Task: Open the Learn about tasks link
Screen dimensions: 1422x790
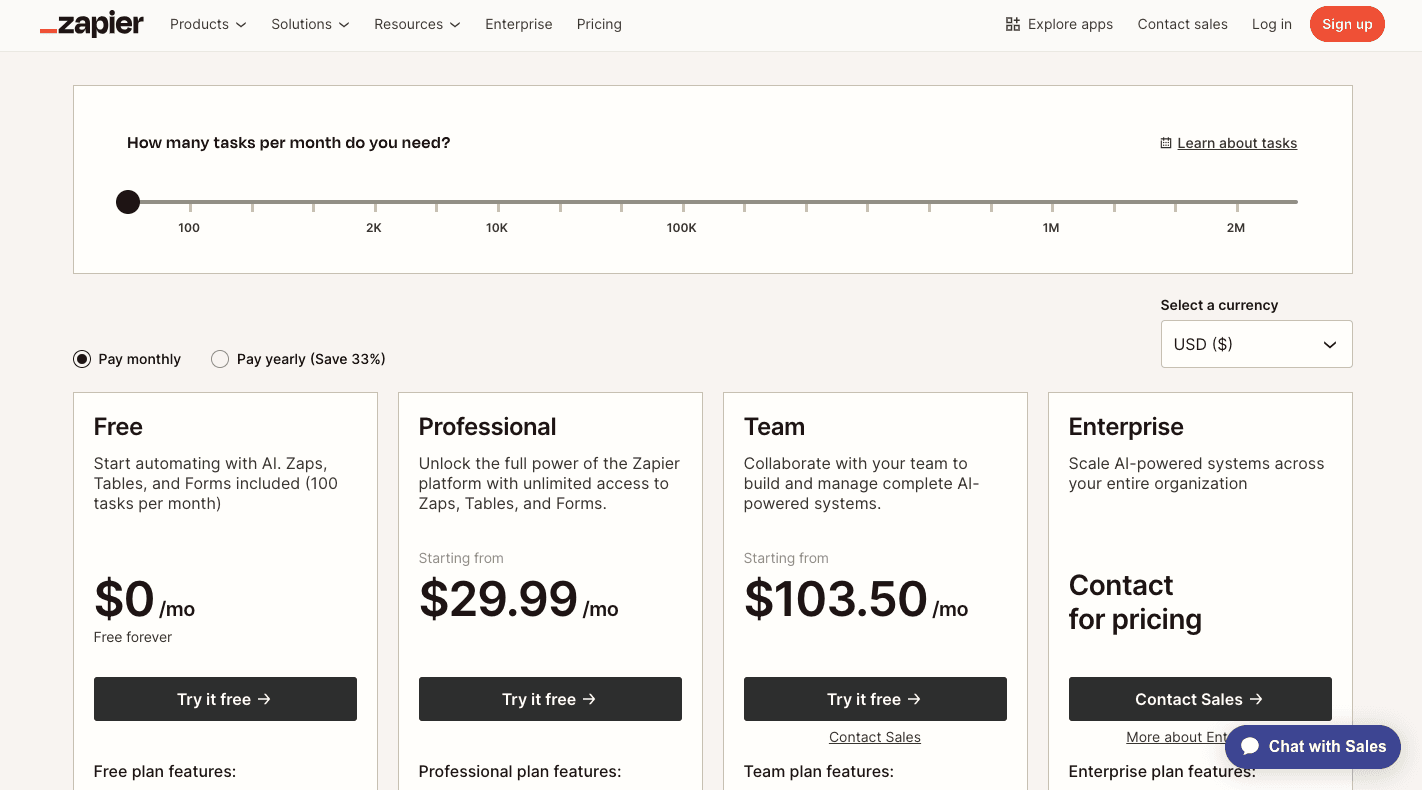Action: (1237, 143)
